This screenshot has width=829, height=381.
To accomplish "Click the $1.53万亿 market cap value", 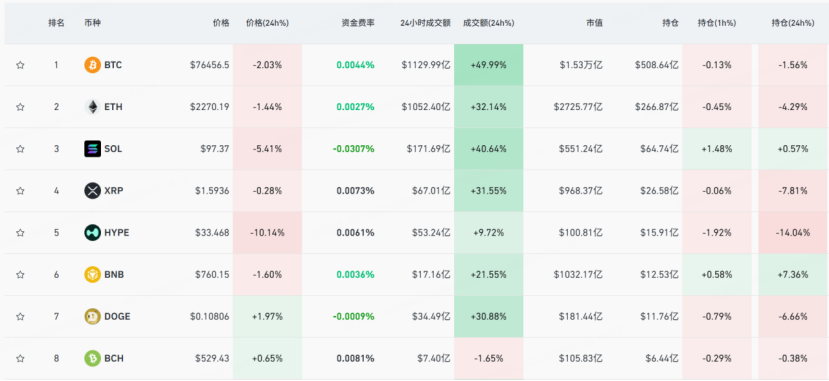I will tap(581, 65).
